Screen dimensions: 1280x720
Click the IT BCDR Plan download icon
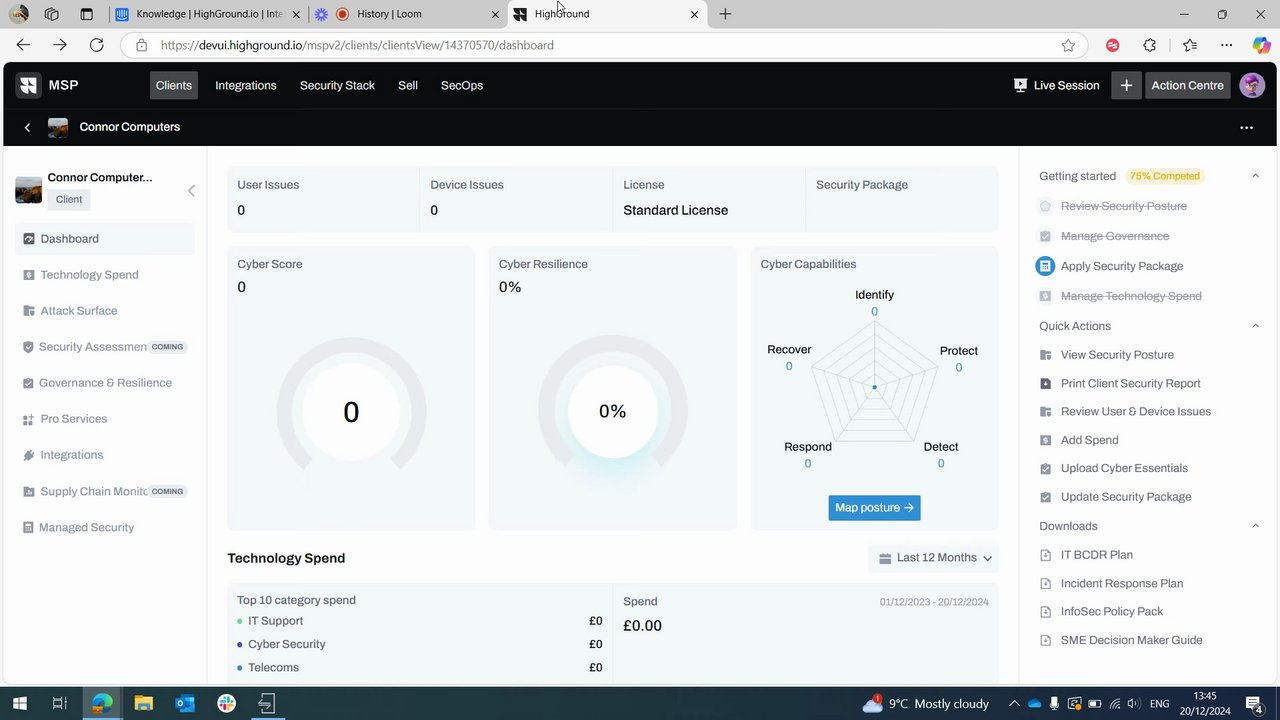coord(1046,555)
